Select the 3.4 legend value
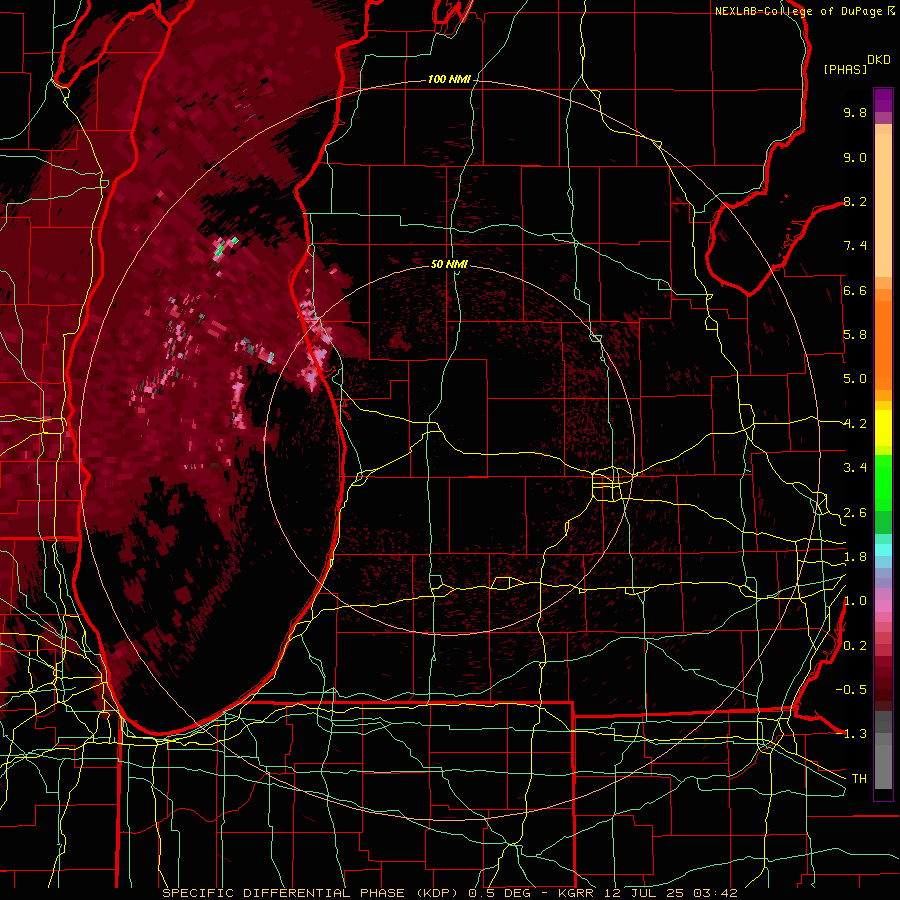Viewport: 900px width, 900px height. [855, 468]
